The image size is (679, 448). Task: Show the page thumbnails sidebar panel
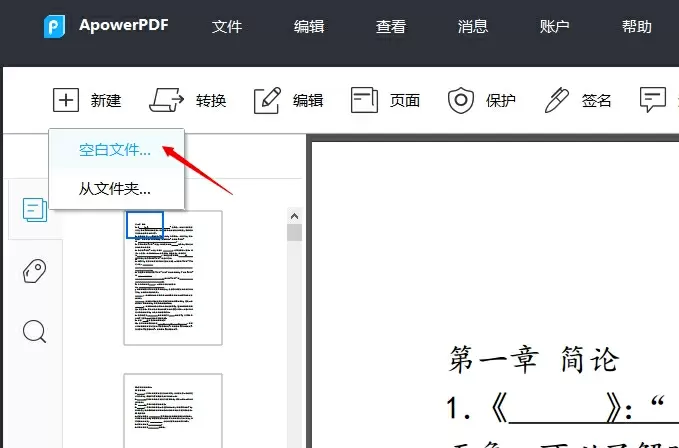pos(35,210)
